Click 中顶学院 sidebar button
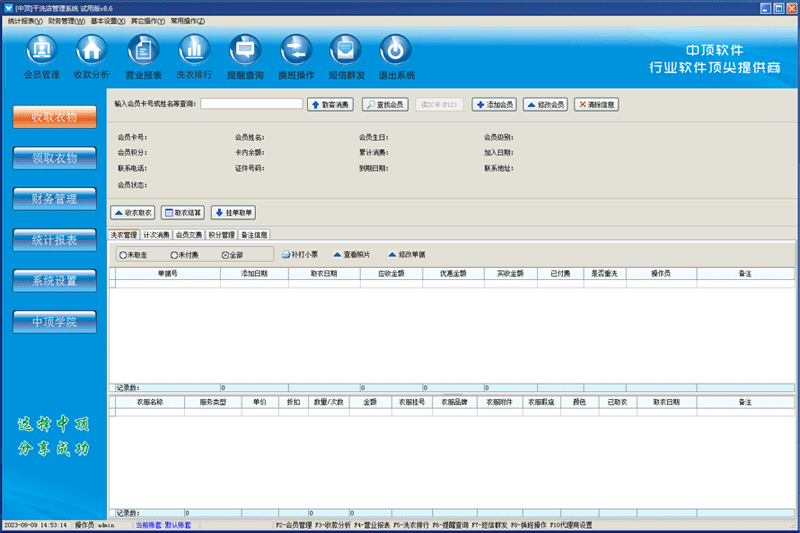The width and height of the screenshot is (800, 533). coord(55,322)
